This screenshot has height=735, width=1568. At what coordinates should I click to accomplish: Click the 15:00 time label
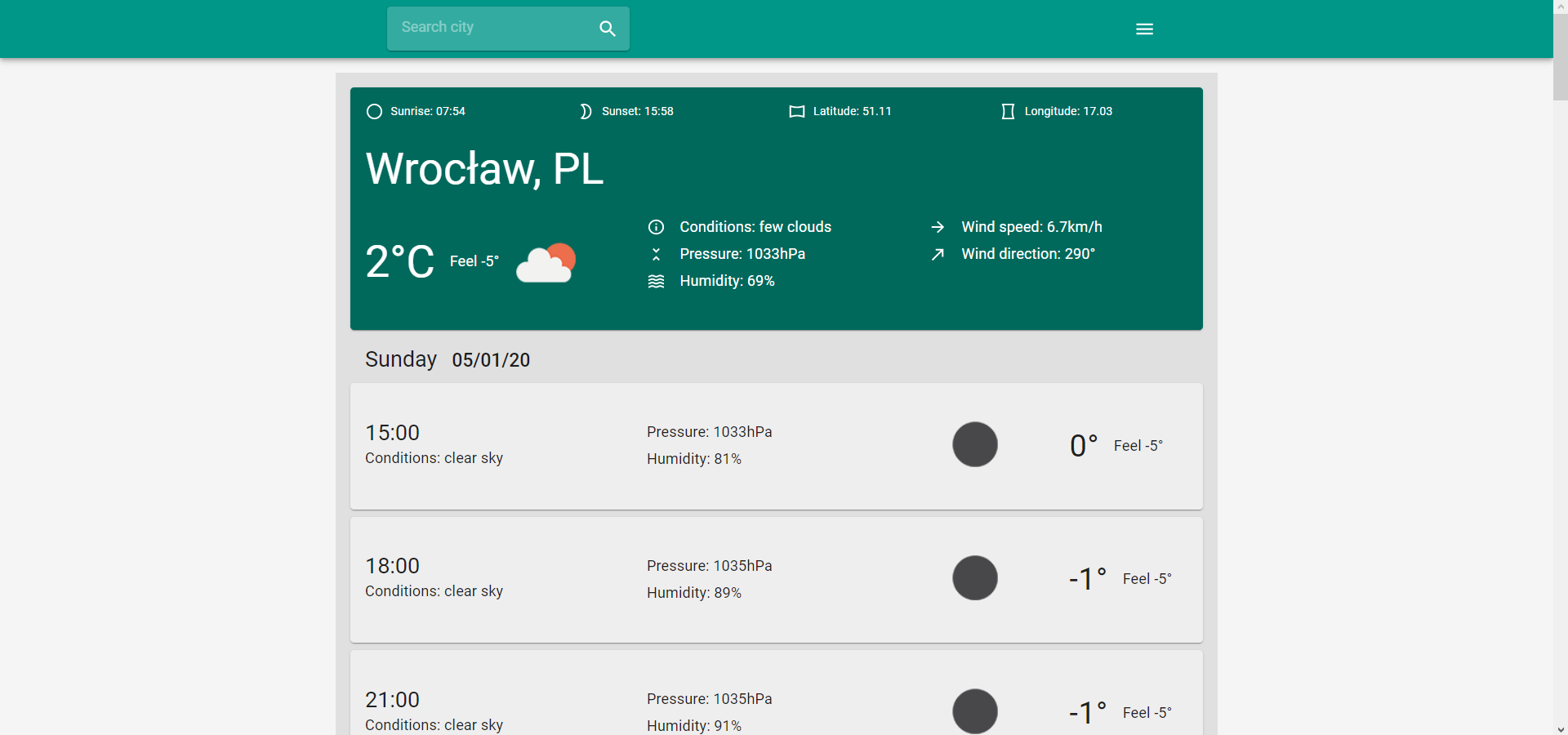tap(392, 433)
